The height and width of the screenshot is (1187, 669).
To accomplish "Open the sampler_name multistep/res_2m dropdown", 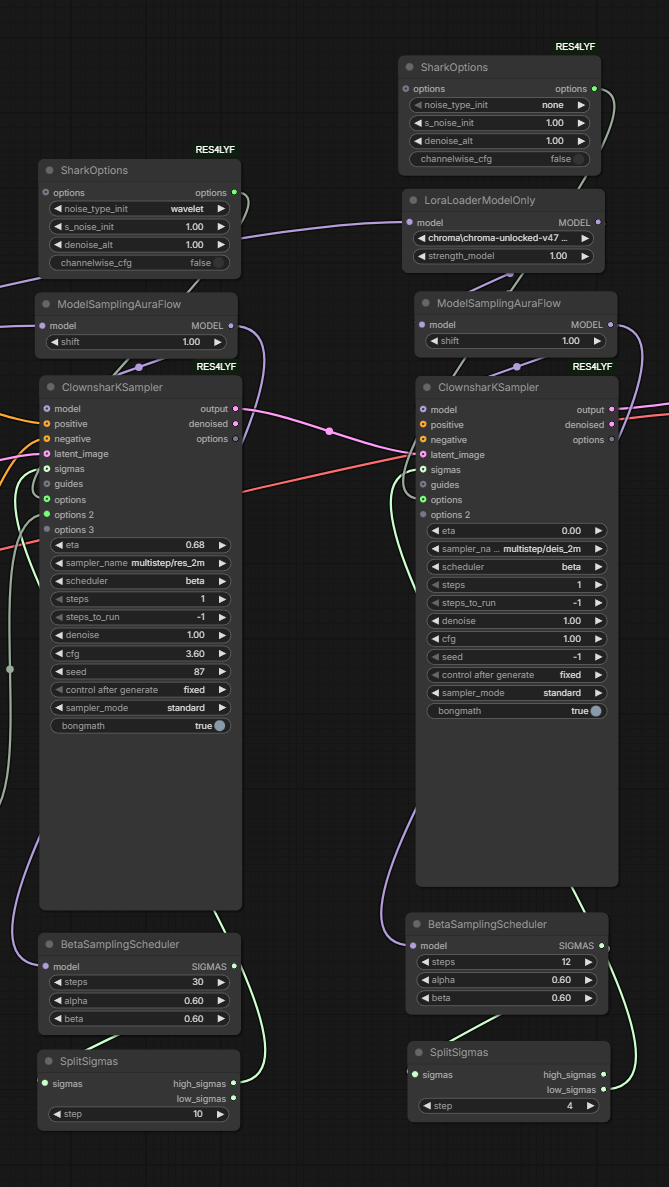I will (x=141, y=563).
